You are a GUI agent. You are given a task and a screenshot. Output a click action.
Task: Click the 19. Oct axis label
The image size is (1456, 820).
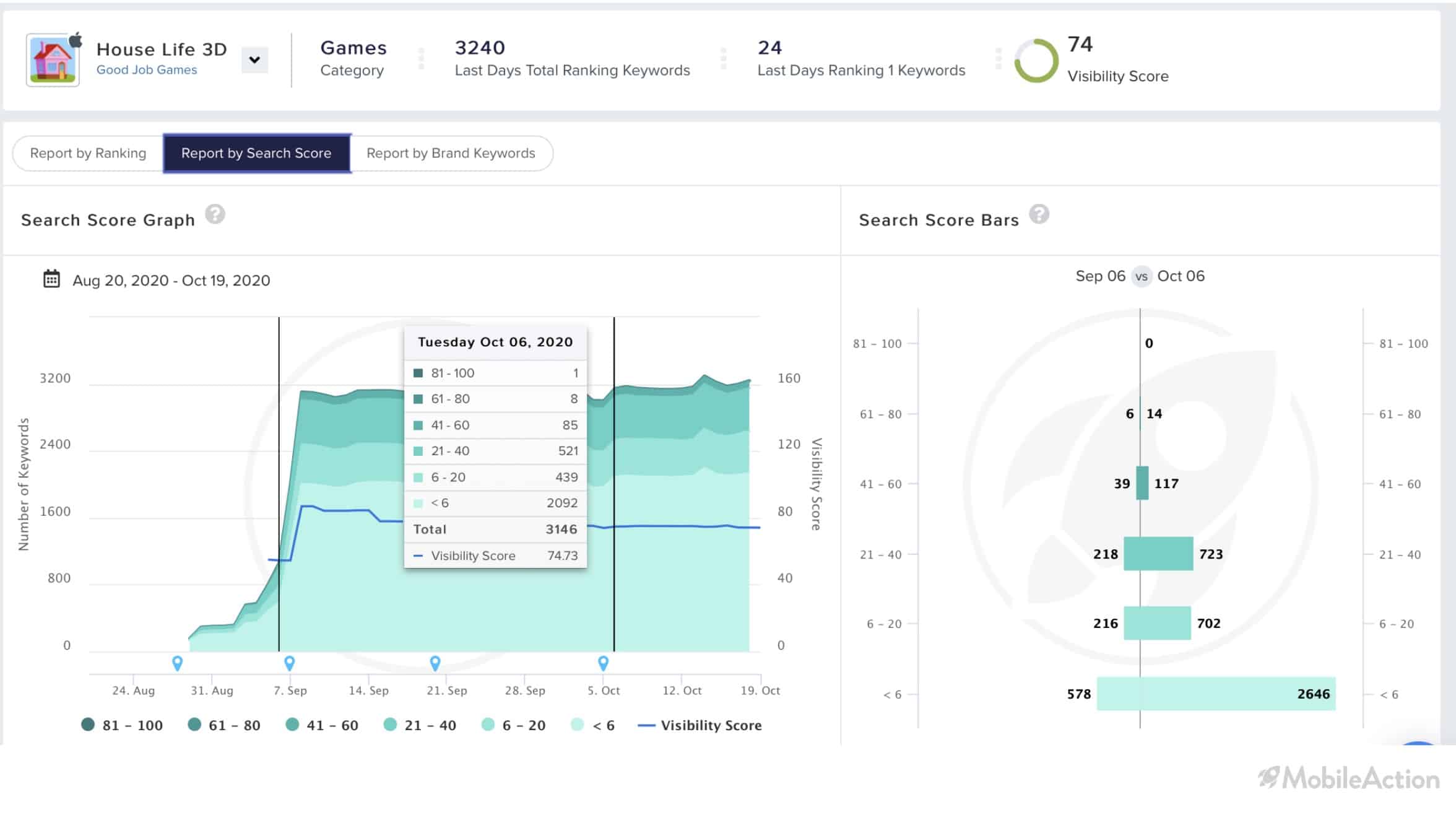(760, 690)
